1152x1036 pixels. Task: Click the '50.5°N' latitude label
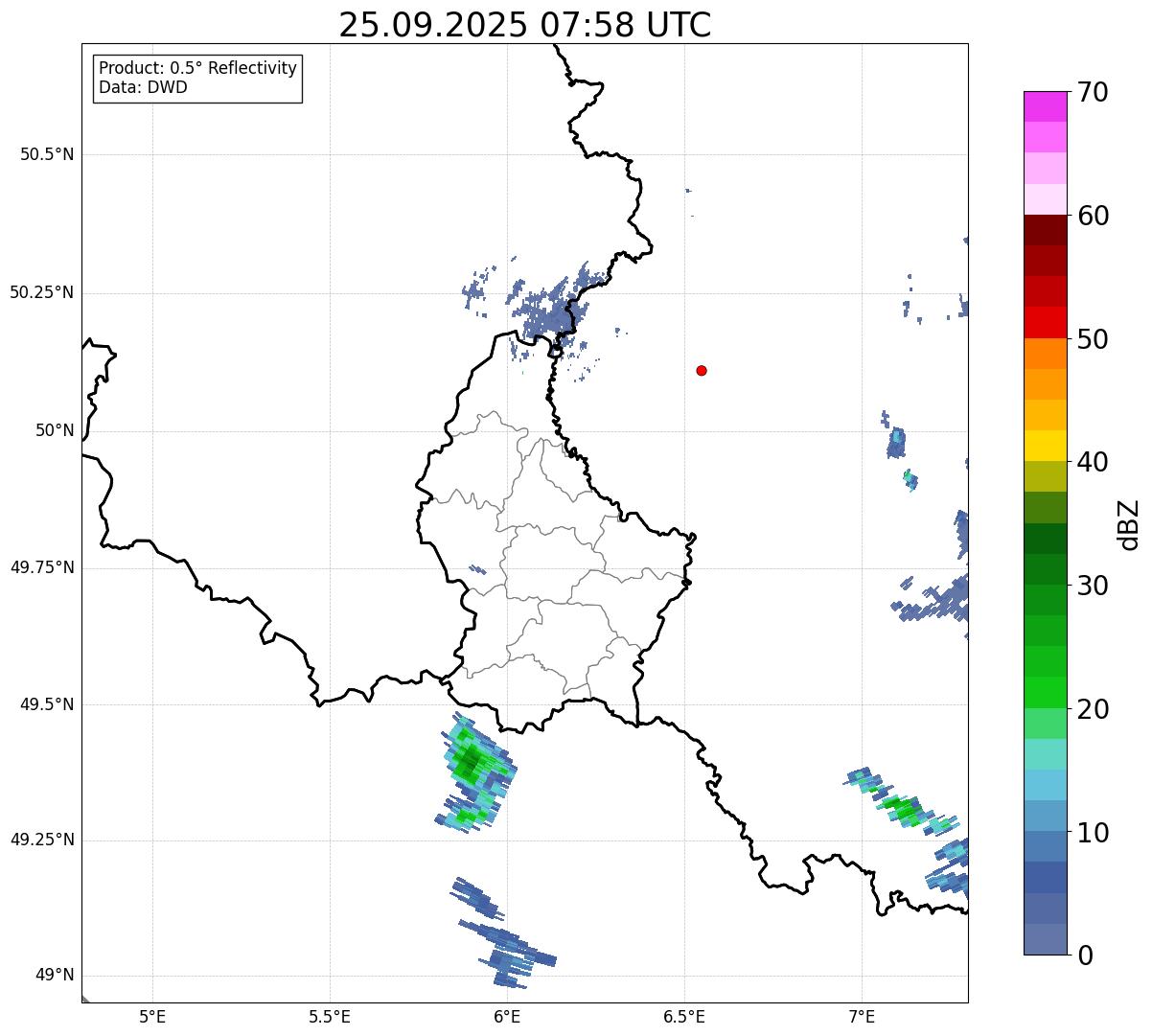click(x=47, y=154)
